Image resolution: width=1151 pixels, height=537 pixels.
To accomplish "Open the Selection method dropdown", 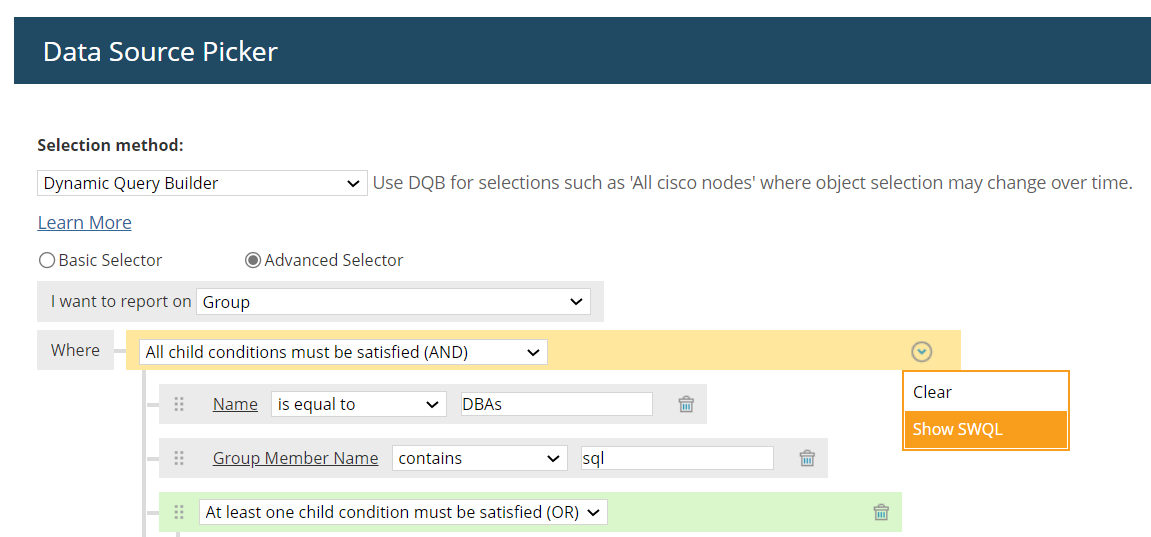I will click(x=203, y=183).
